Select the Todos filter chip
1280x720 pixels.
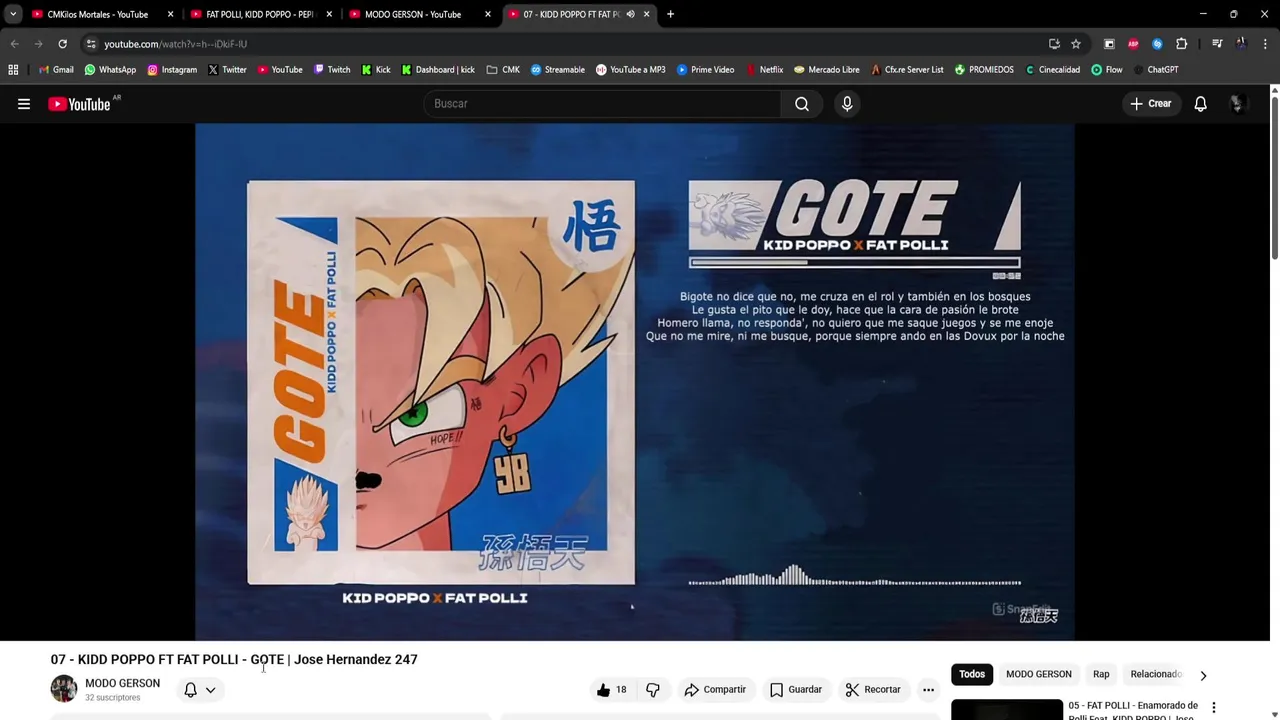click(x=972, y=674)
